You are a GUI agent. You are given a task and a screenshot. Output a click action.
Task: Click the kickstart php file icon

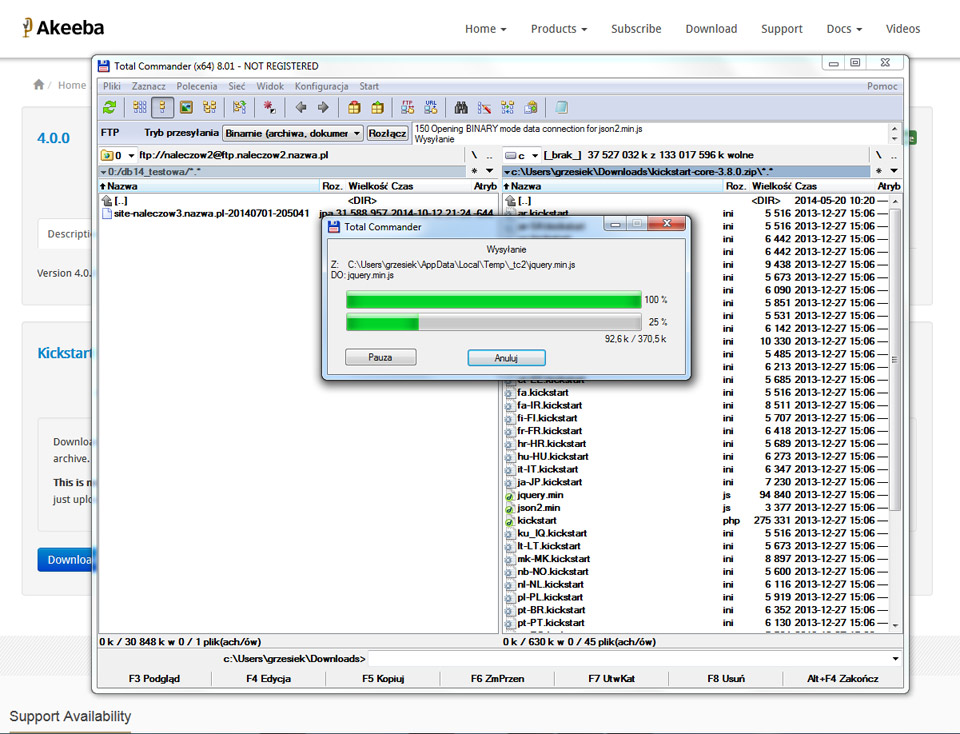509,521
